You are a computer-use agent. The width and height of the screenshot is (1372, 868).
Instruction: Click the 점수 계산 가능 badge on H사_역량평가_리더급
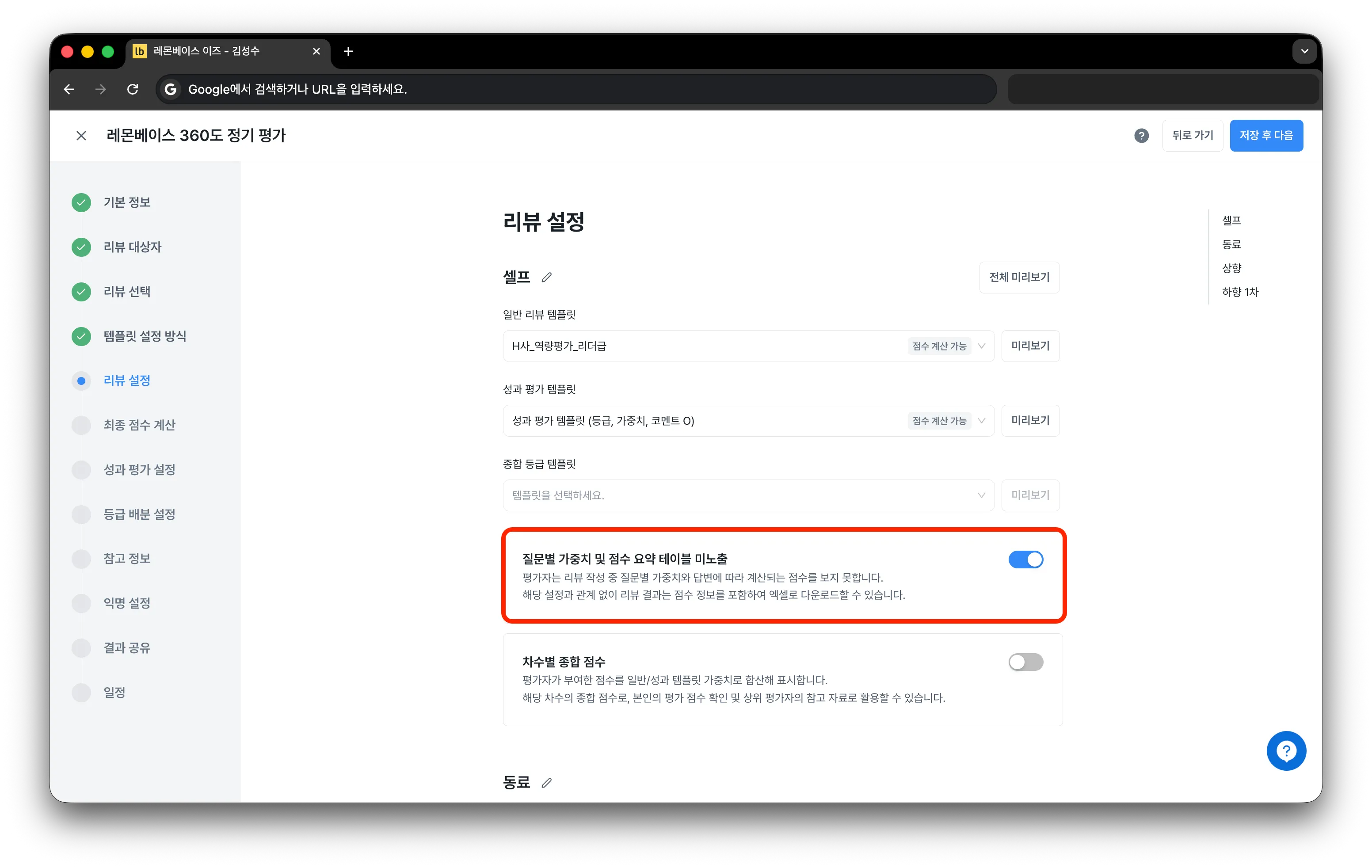click(x=939, y=346)
